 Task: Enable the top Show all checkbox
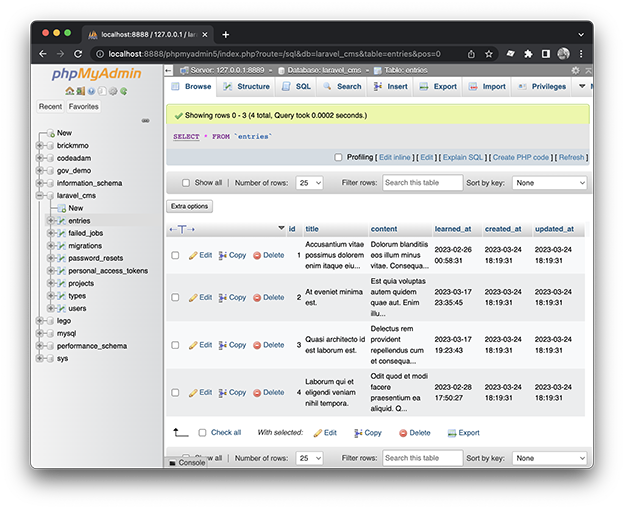coord(186,183)
